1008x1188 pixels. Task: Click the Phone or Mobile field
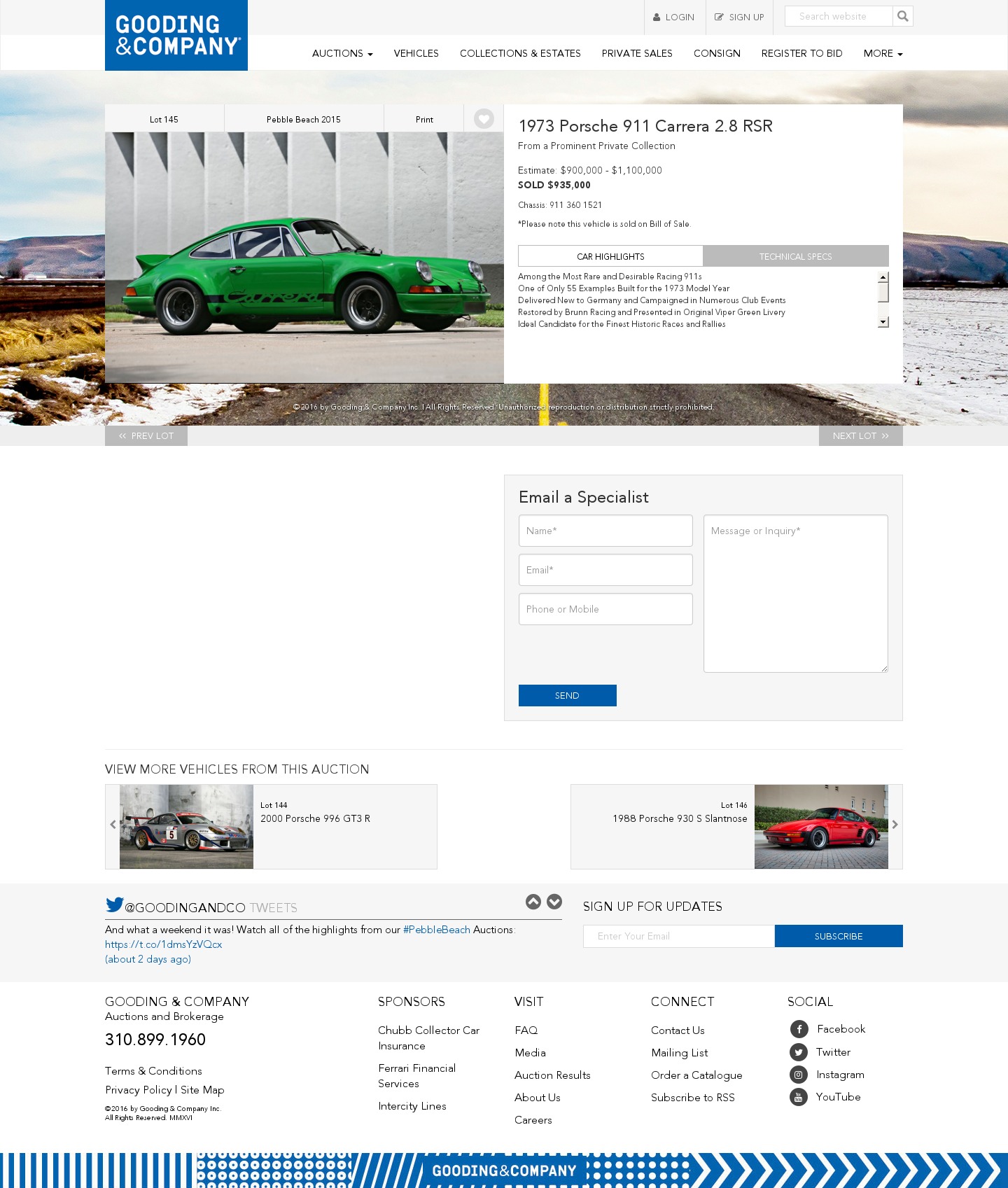(x=605, y=609)
